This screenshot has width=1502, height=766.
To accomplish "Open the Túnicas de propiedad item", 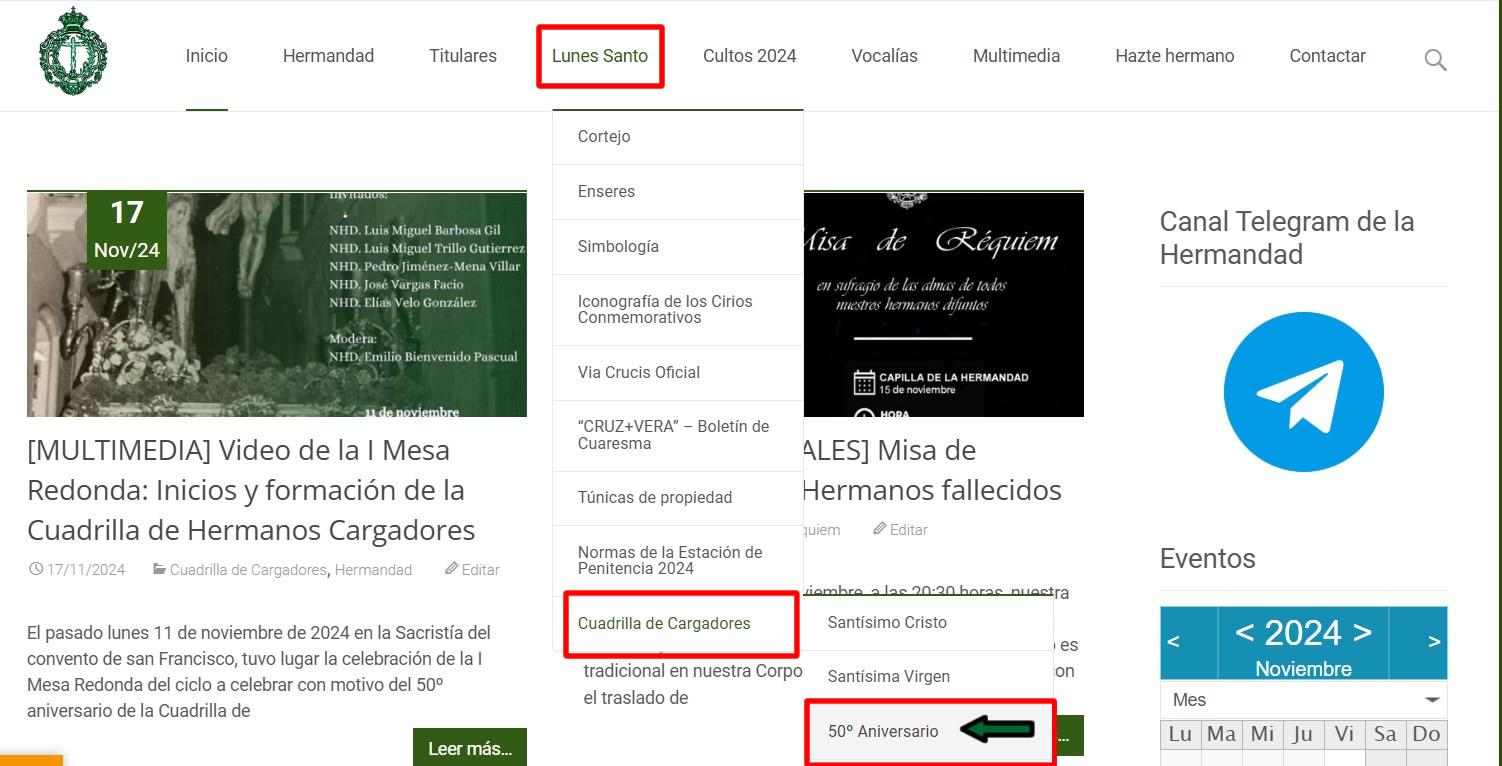I will (654, 498).
